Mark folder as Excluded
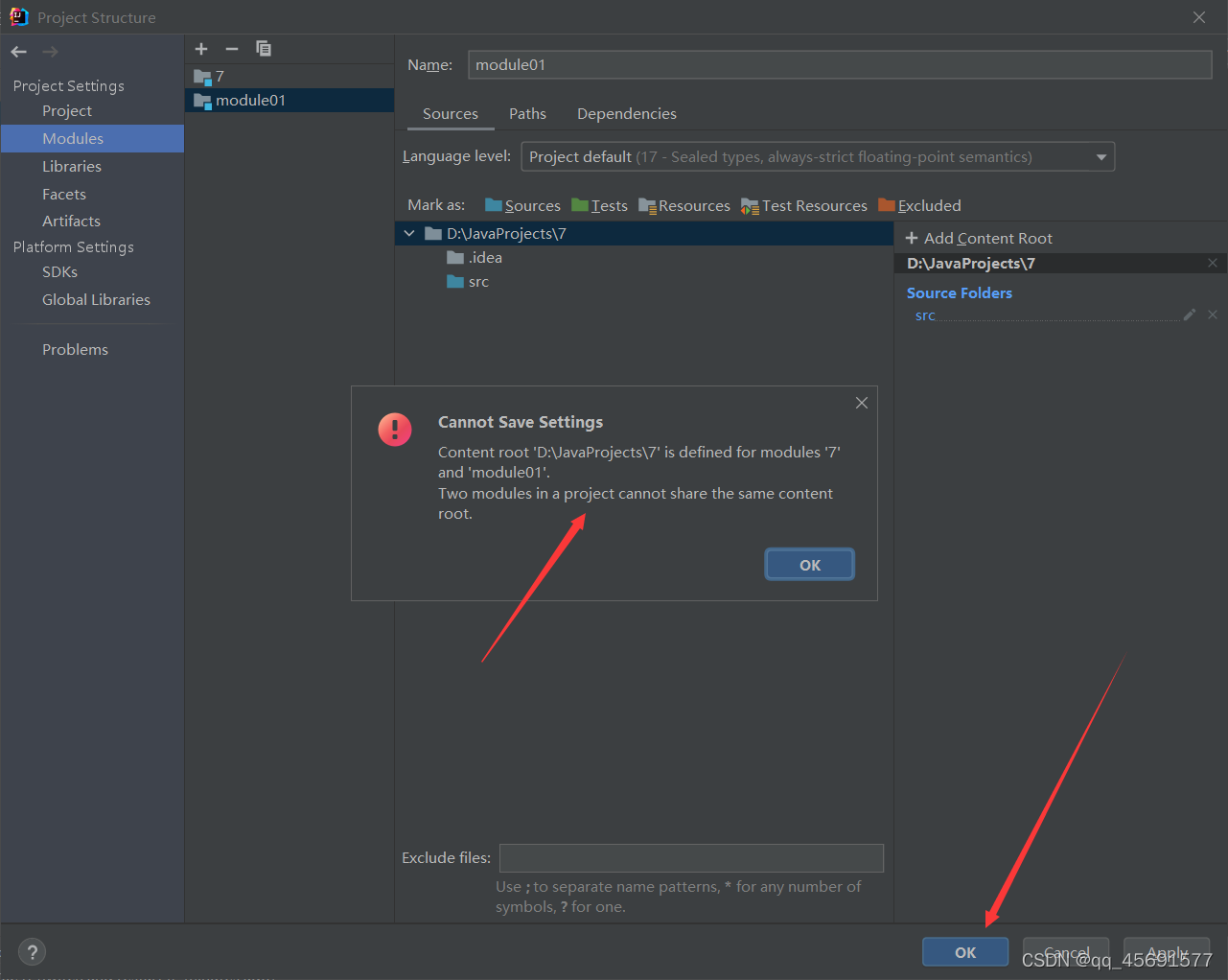Viewport: 1228px width, 980px height. click(919, 205)
